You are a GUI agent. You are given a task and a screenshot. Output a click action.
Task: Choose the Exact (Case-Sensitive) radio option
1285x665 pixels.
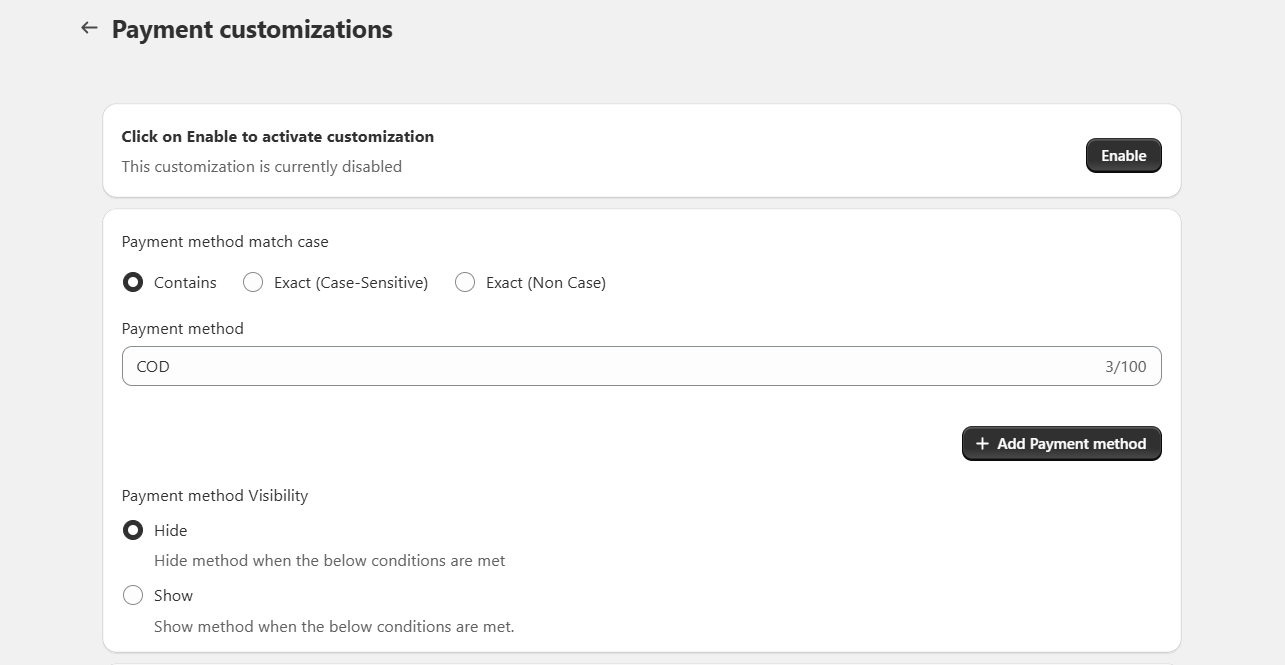point(253,283)
